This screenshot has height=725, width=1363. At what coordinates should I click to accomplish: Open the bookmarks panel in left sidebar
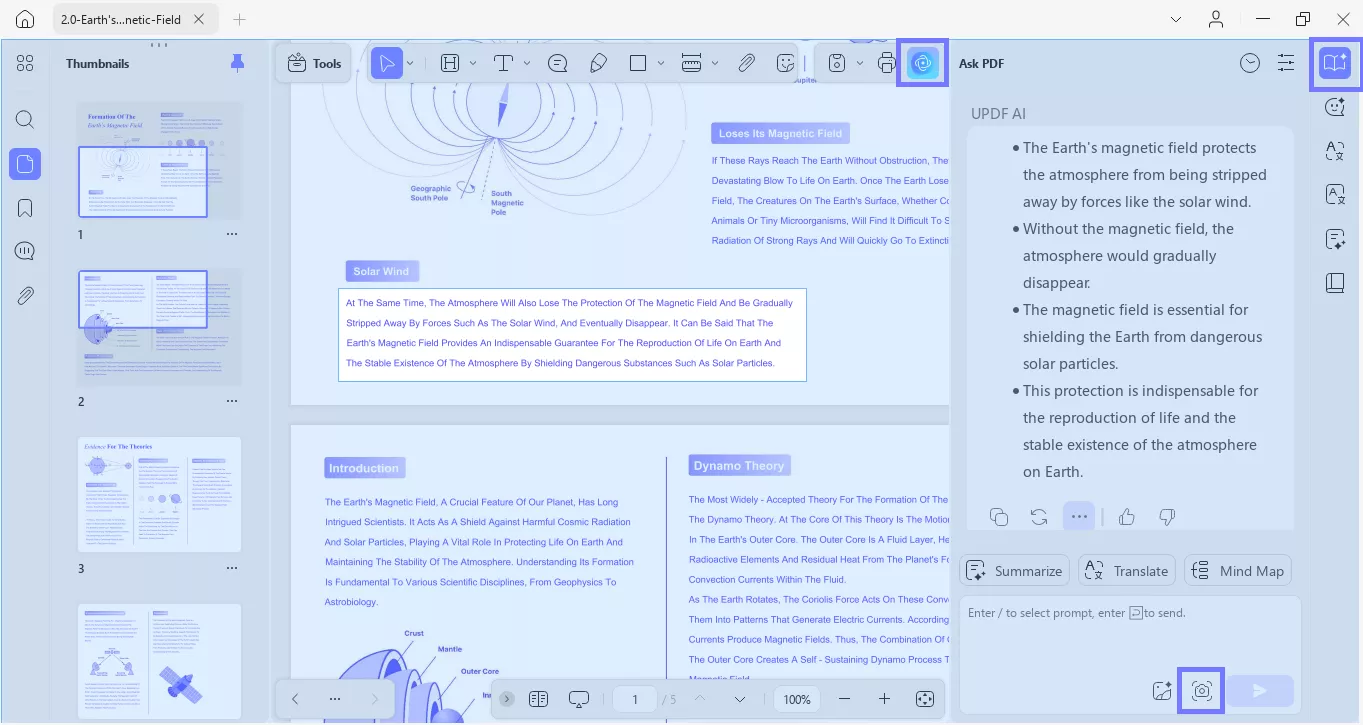pos(25,208)
